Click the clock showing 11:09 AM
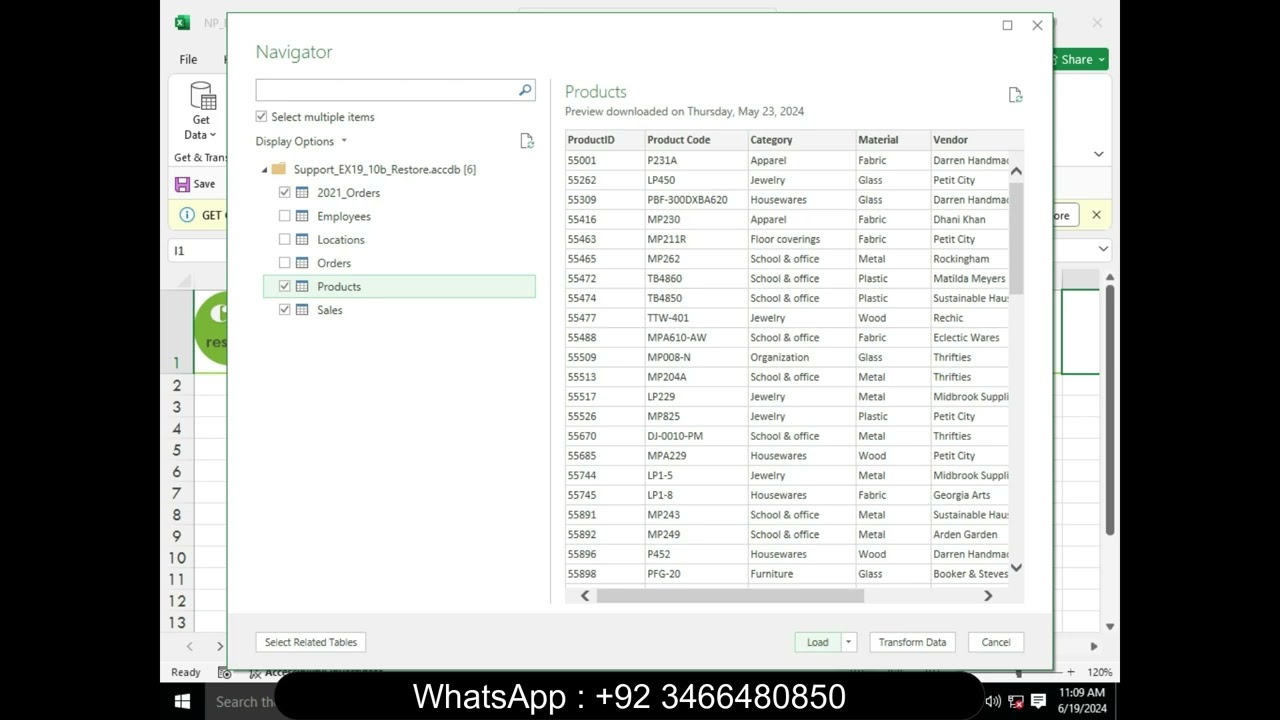This screenshot has height=720, width=1280. coord(1081,692)
